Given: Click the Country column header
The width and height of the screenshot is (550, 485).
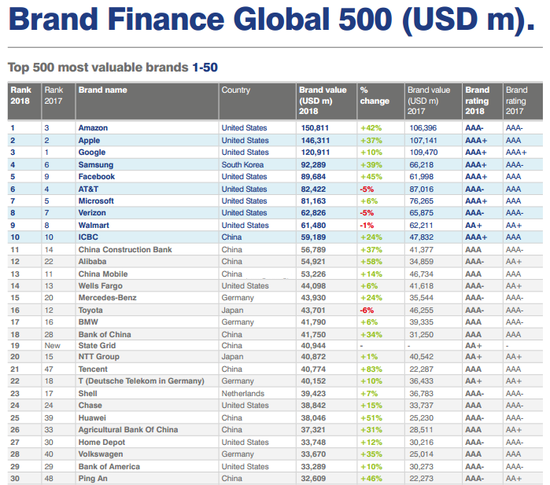Looking at the screenshot, I should (x=236, y=90).
